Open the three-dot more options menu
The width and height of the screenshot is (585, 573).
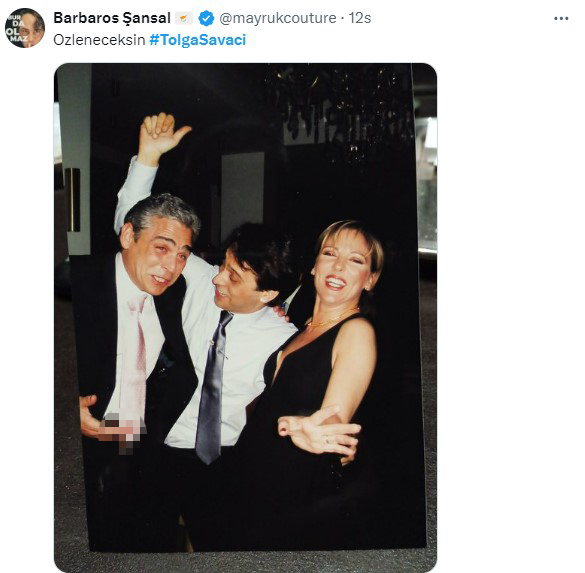click(x=561, y=18)
